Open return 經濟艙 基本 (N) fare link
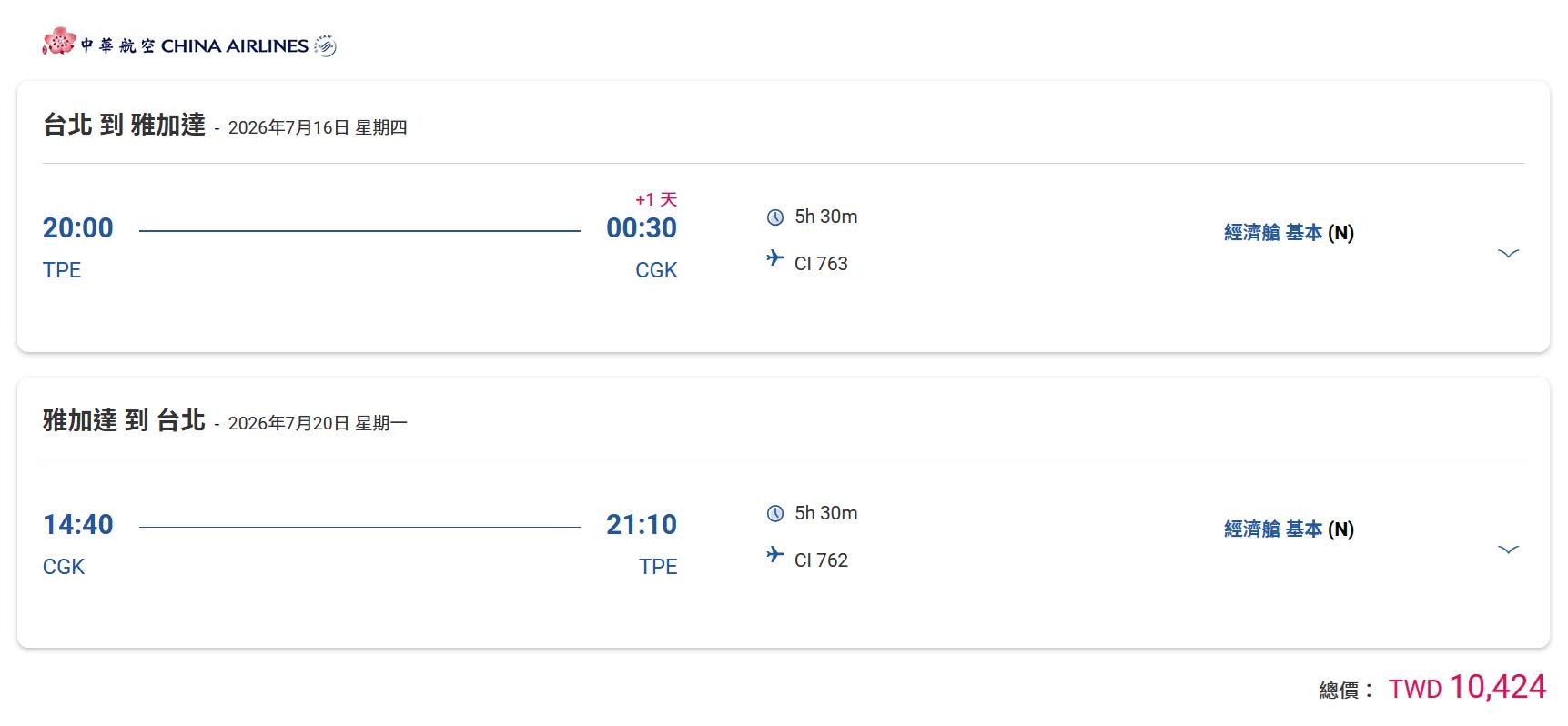The width and height of the screenshot is (1568, 726). coord(1288,529)
